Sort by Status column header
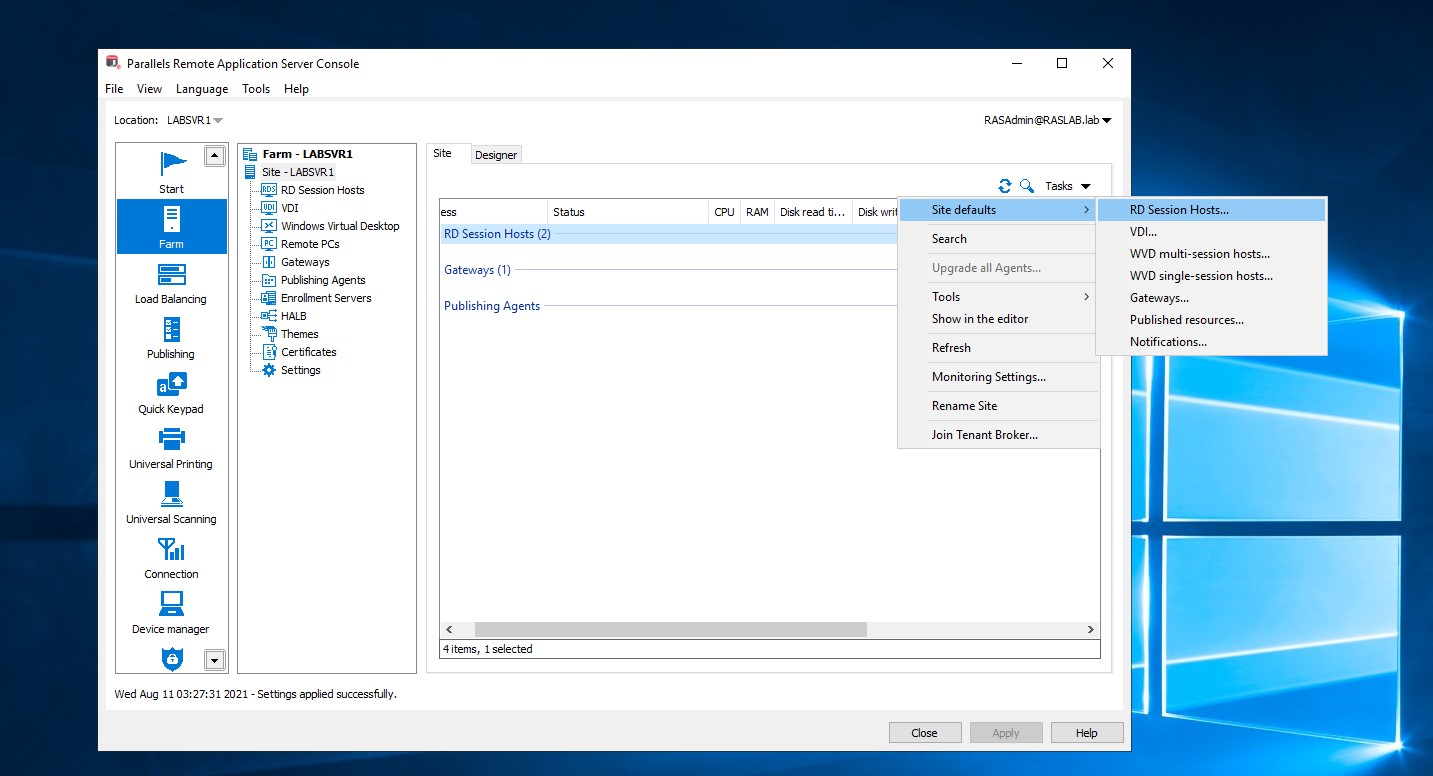Screen dimensions: 1433x776 [x=628, y=212]
